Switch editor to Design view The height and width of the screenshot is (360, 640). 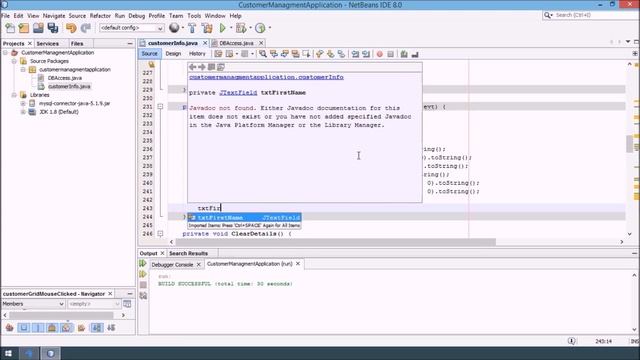coord(173,53)
